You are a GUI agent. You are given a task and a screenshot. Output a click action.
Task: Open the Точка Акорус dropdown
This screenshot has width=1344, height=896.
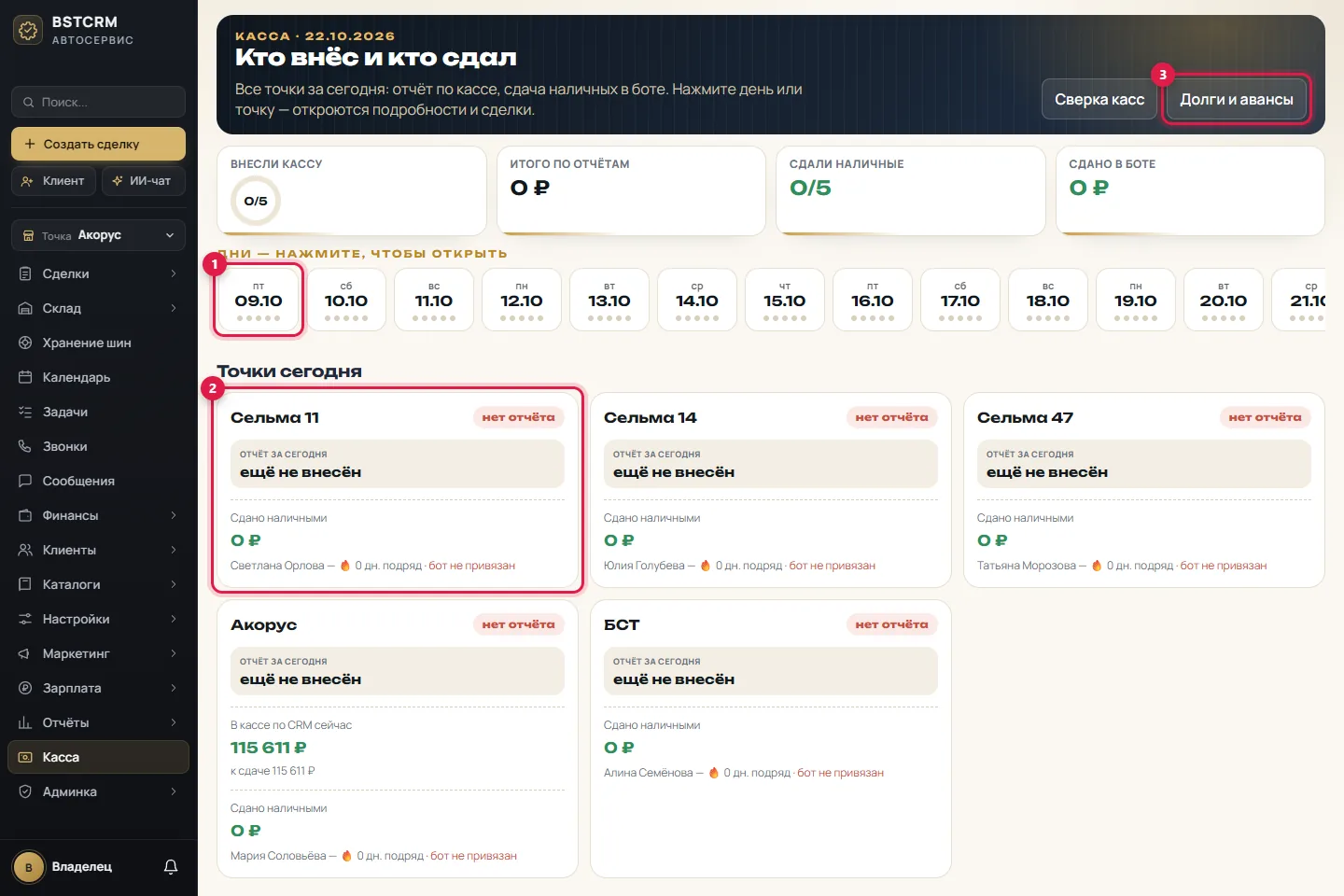click(98, 235)
